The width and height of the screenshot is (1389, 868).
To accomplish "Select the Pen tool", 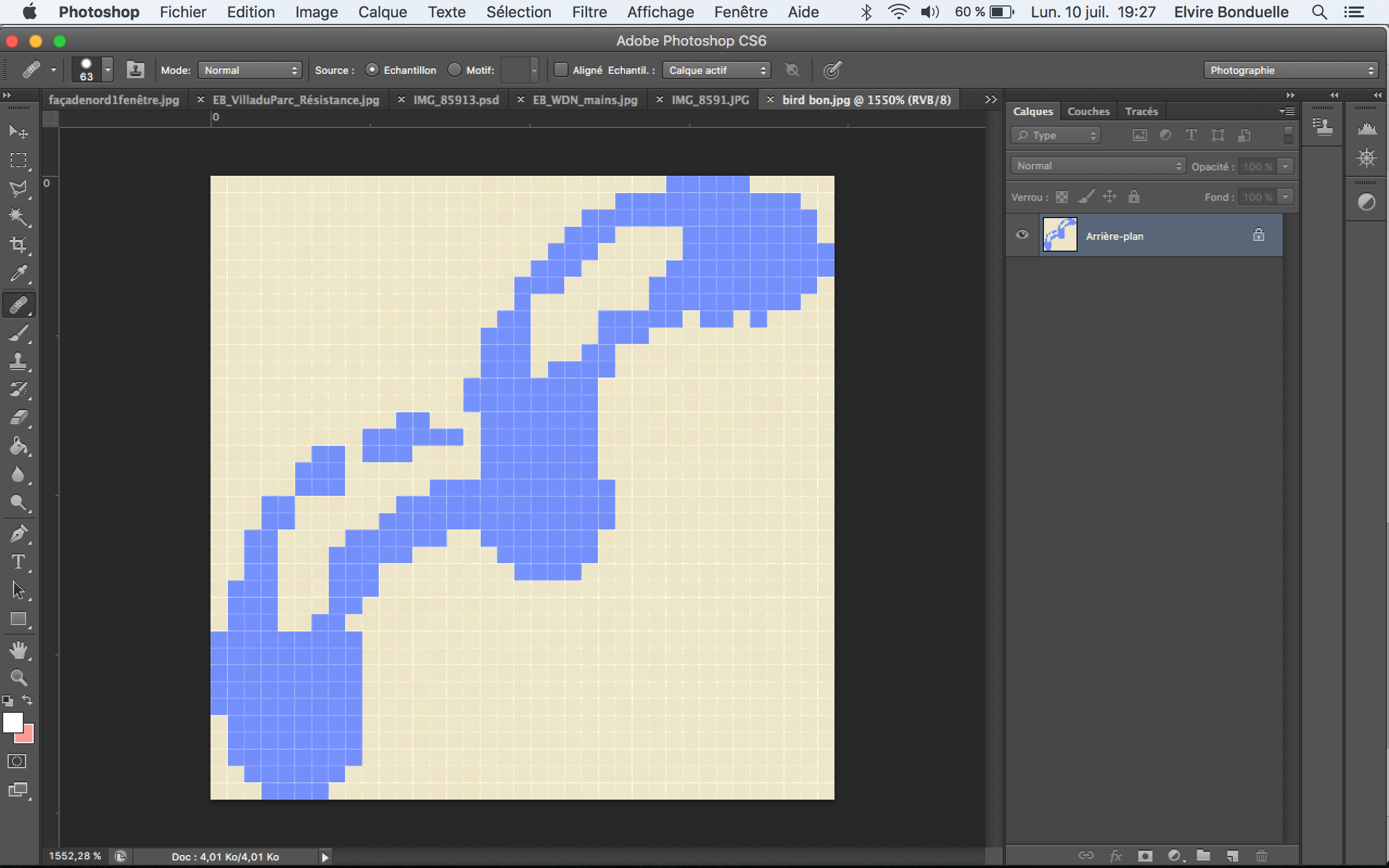I will 18,534.
